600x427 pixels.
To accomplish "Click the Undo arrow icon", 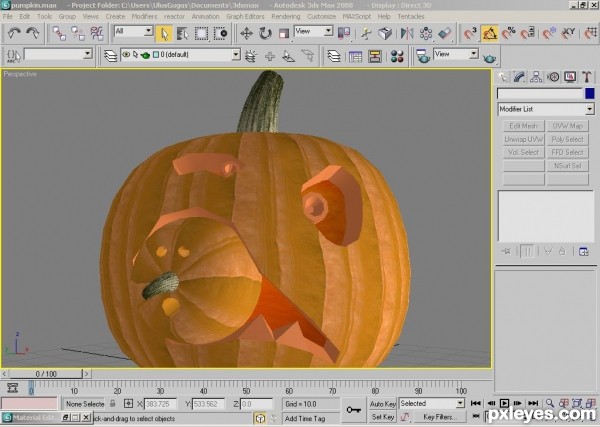I will pos(14,33).
